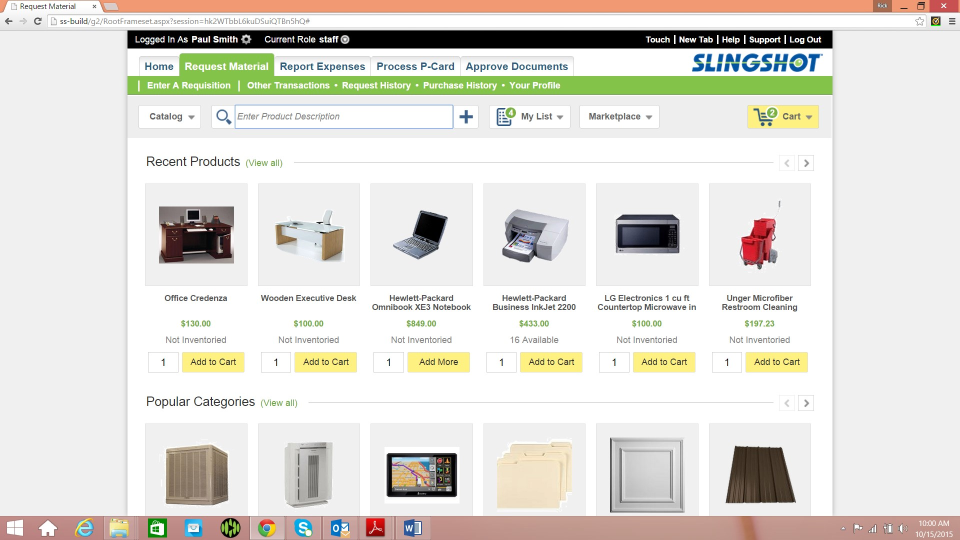Click the Office Credenza product image
Screen dimensions: 960x540
pyautogui.click(x=196, y=234)
